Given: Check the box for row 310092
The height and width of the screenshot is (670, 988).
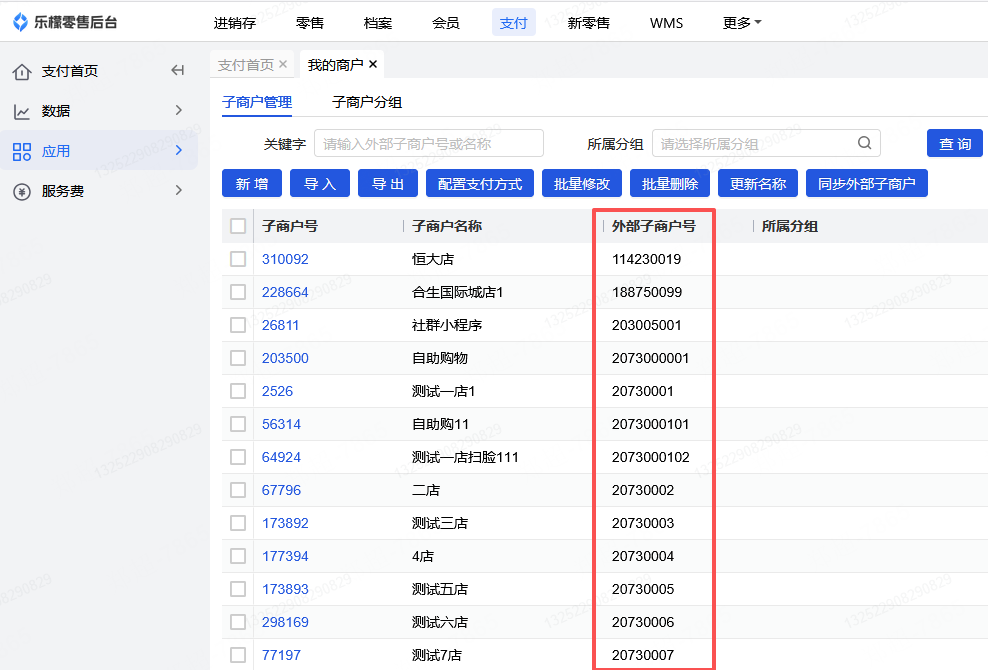Looking at the screenshot, I should 238,259.
